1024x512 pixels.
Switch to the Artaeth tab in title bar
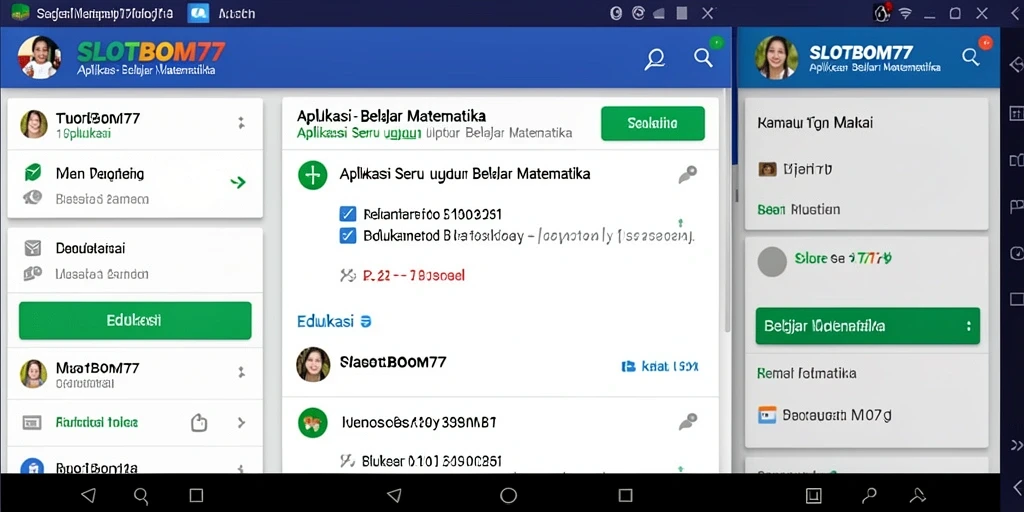(222, 13)
